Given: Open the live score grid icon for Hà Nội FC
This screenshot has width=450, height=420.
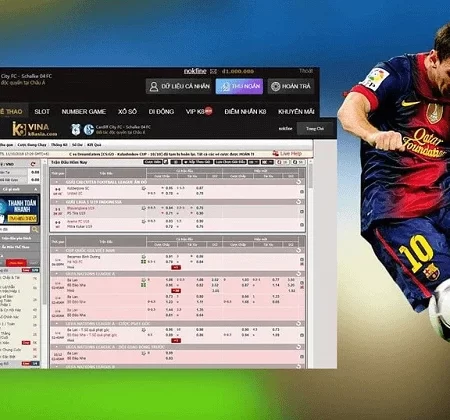Looking at the screenshot, I should [x=144, y=262].
